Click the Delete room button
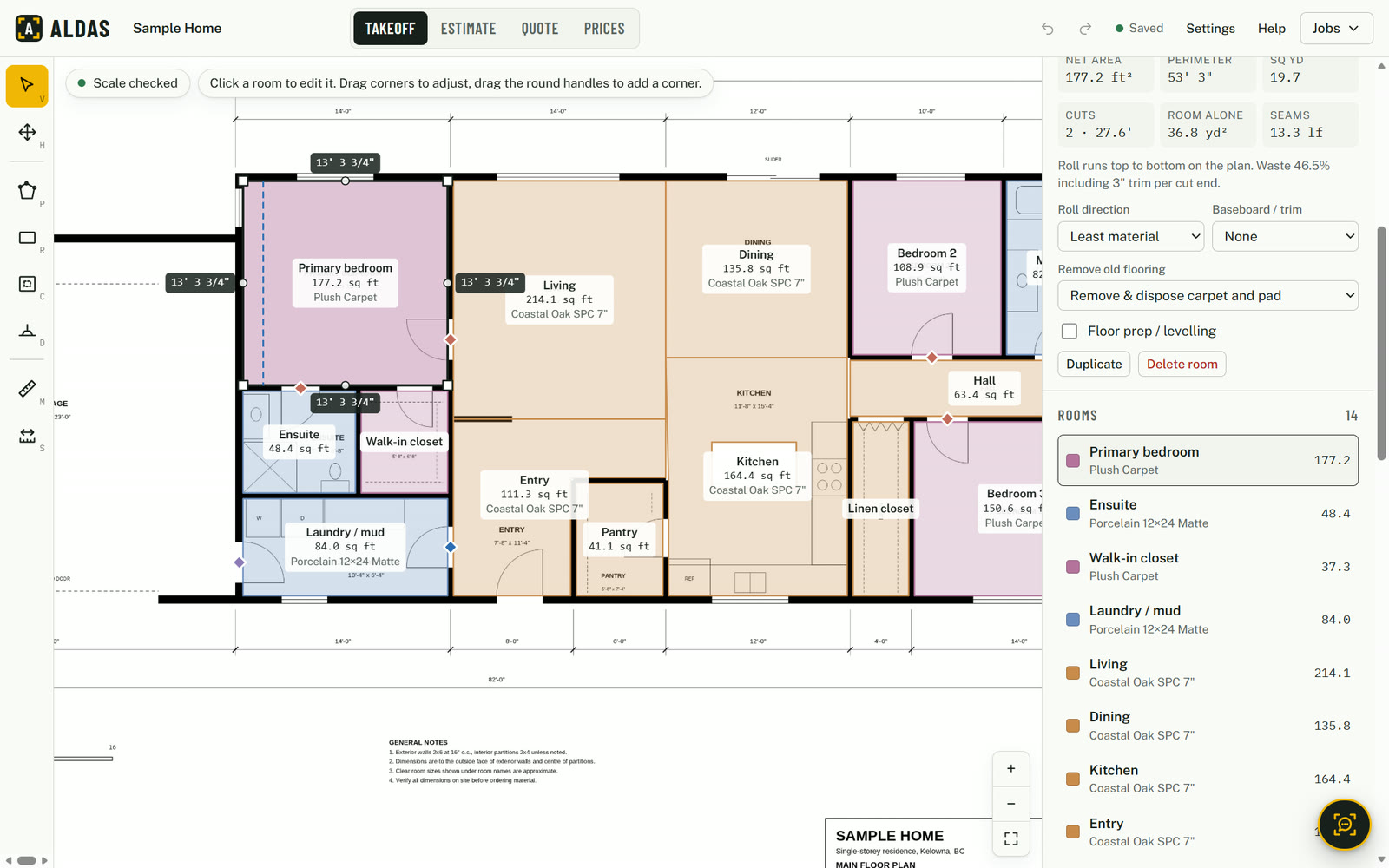This screenshot has width=1389, height=868. 1182,365
